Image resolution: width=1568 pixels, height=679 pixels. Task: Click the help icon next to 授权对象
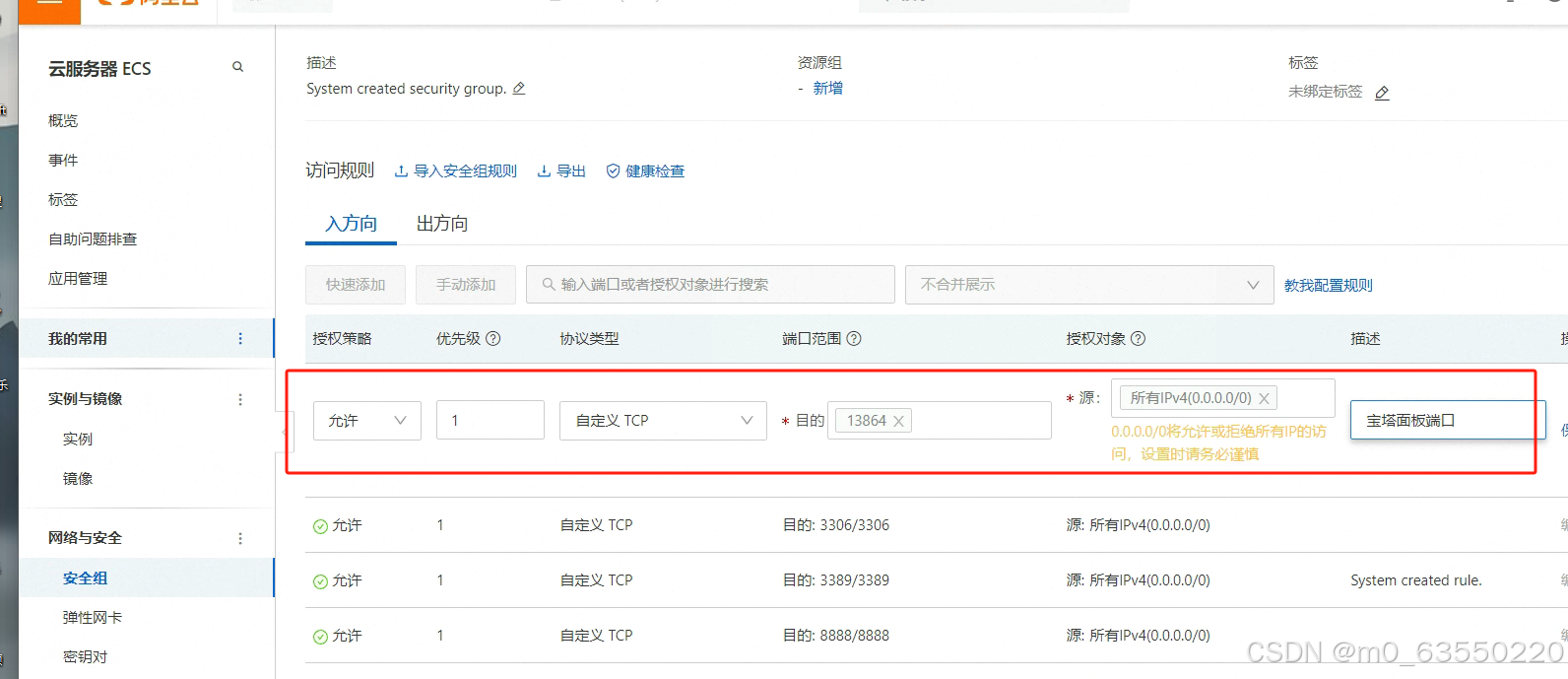pos(1138,339)
